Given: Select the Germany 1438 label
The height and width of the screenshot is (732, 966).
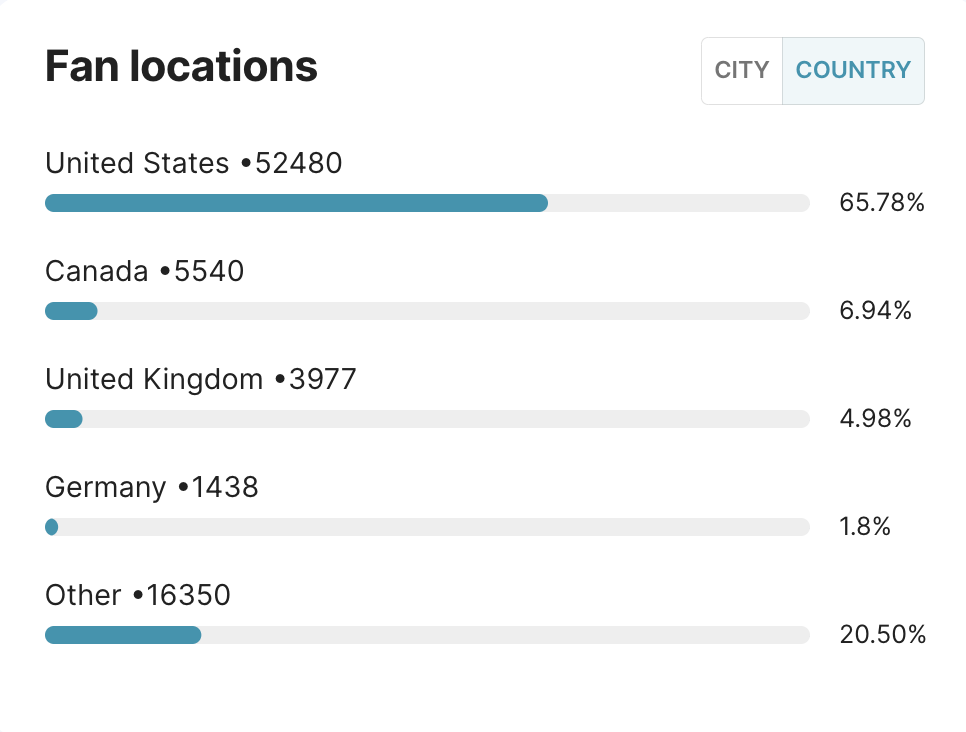Looking at the screenshot, I should (x=152, y=487).
